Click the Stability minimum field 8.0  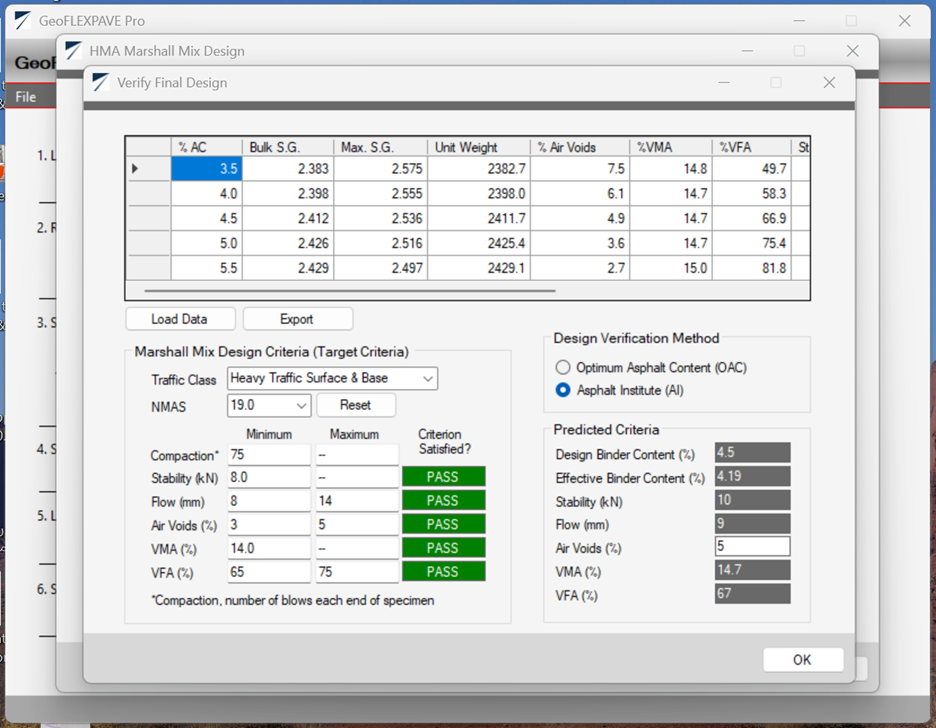[x=269, y=477]
